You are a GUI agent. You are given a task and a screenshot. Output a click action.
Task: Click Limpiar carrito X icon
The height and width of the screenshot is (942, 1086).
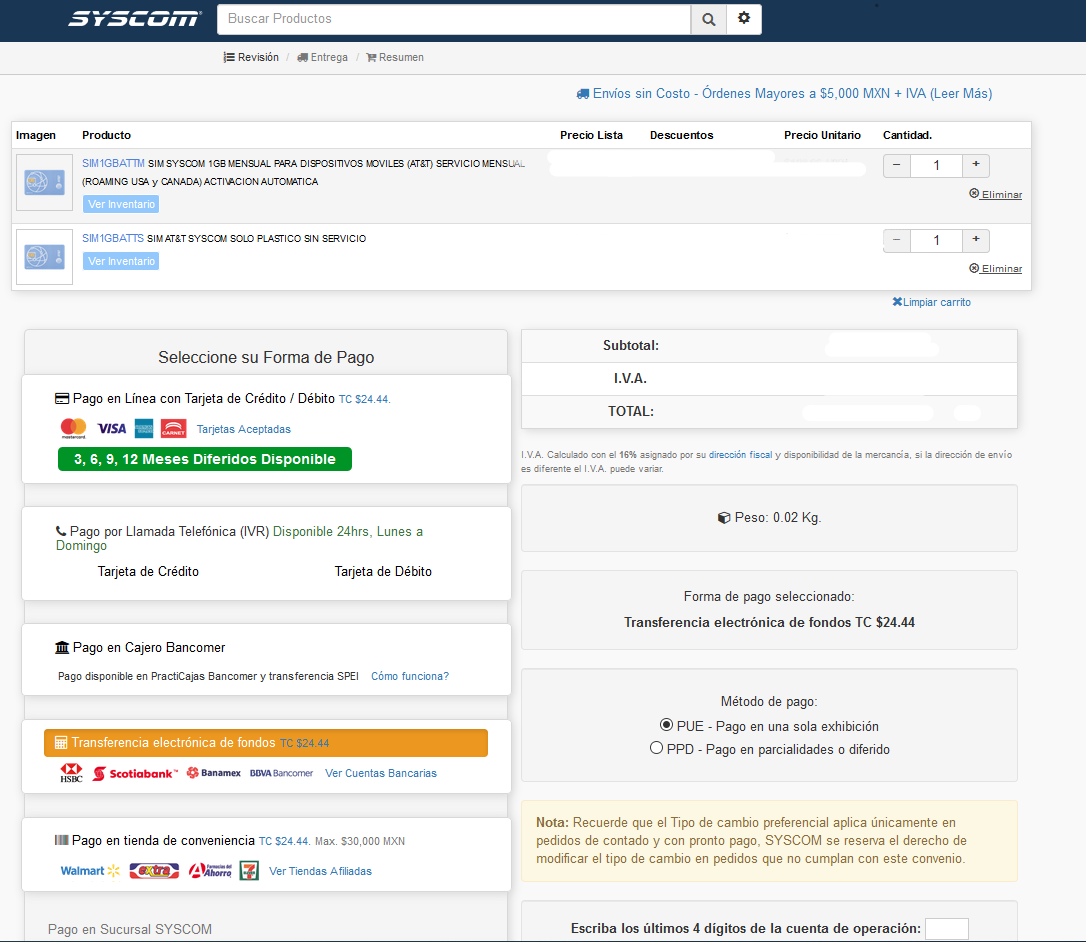click(x=897, y=301)
